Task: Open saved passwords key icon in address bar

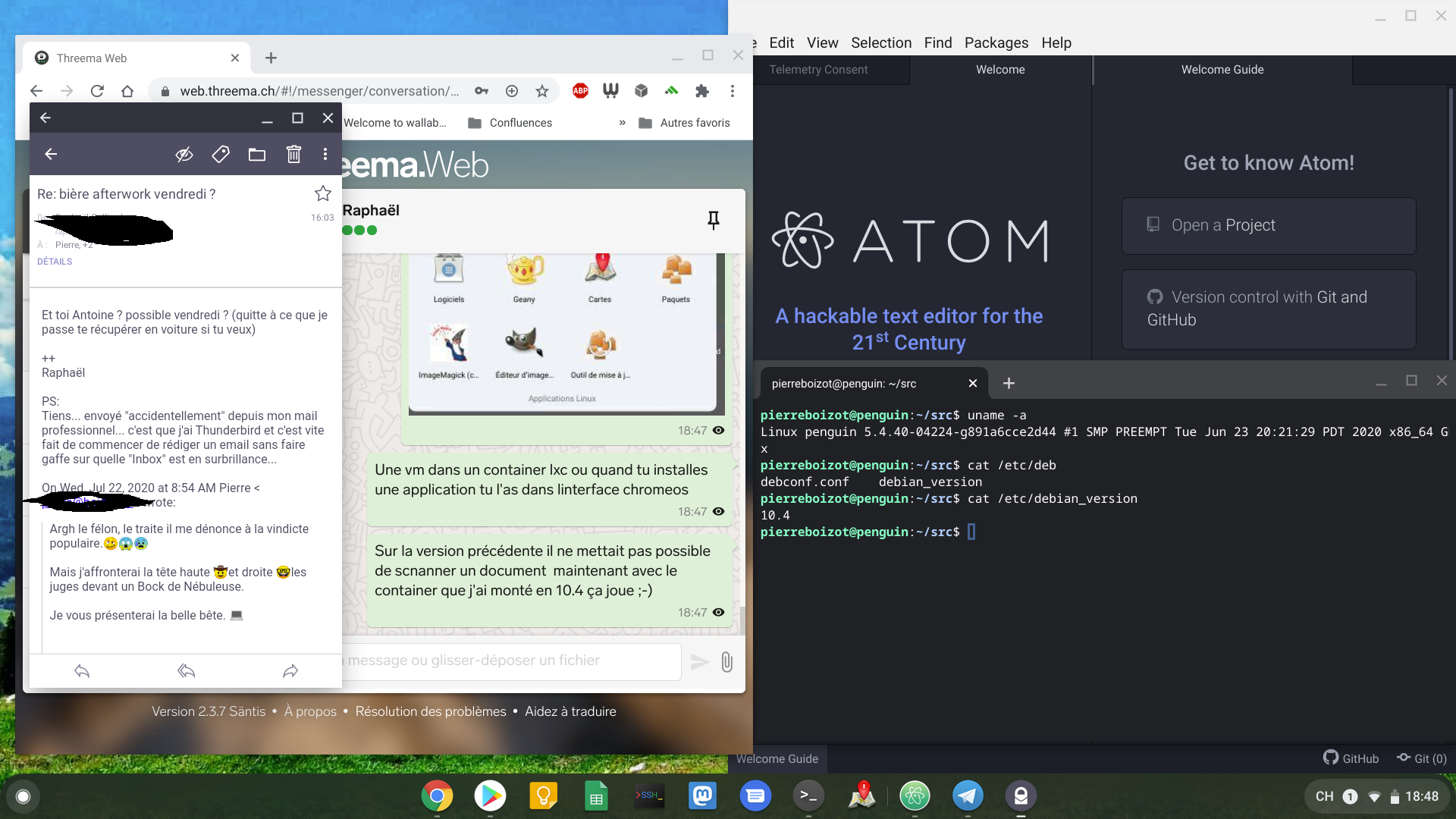Action: click(482, 91)
